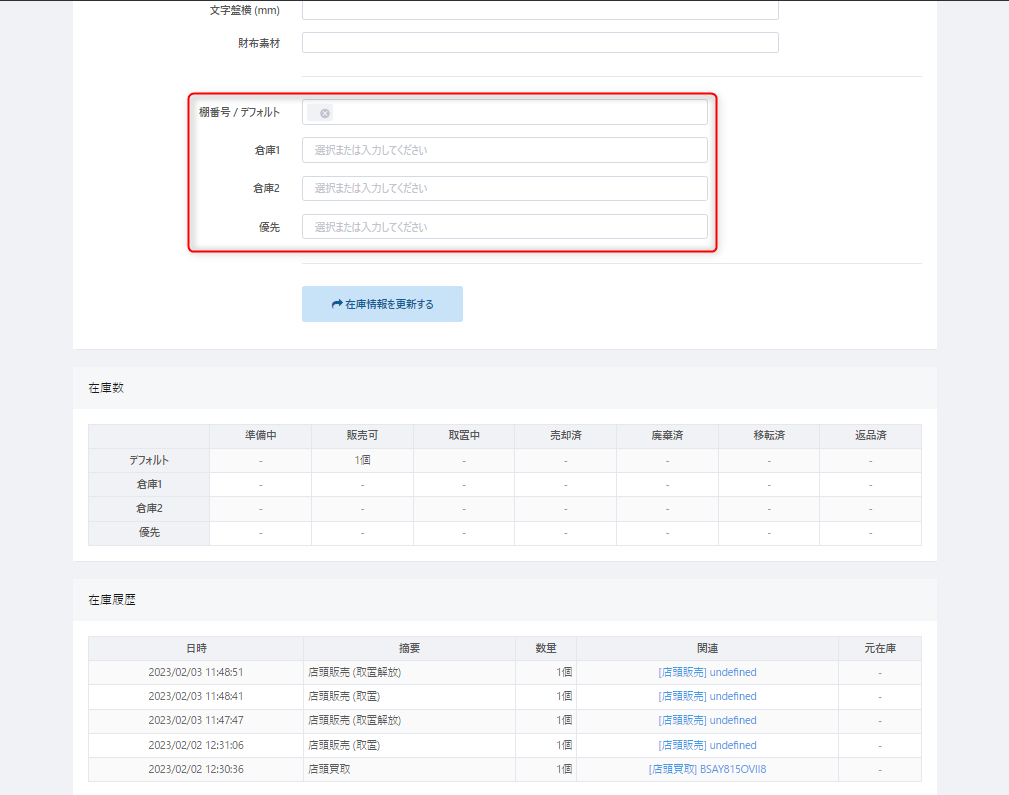This screenshot has width=1009, height=795.
Task: Select the 取置中 column header
Action: pos(464,436)
